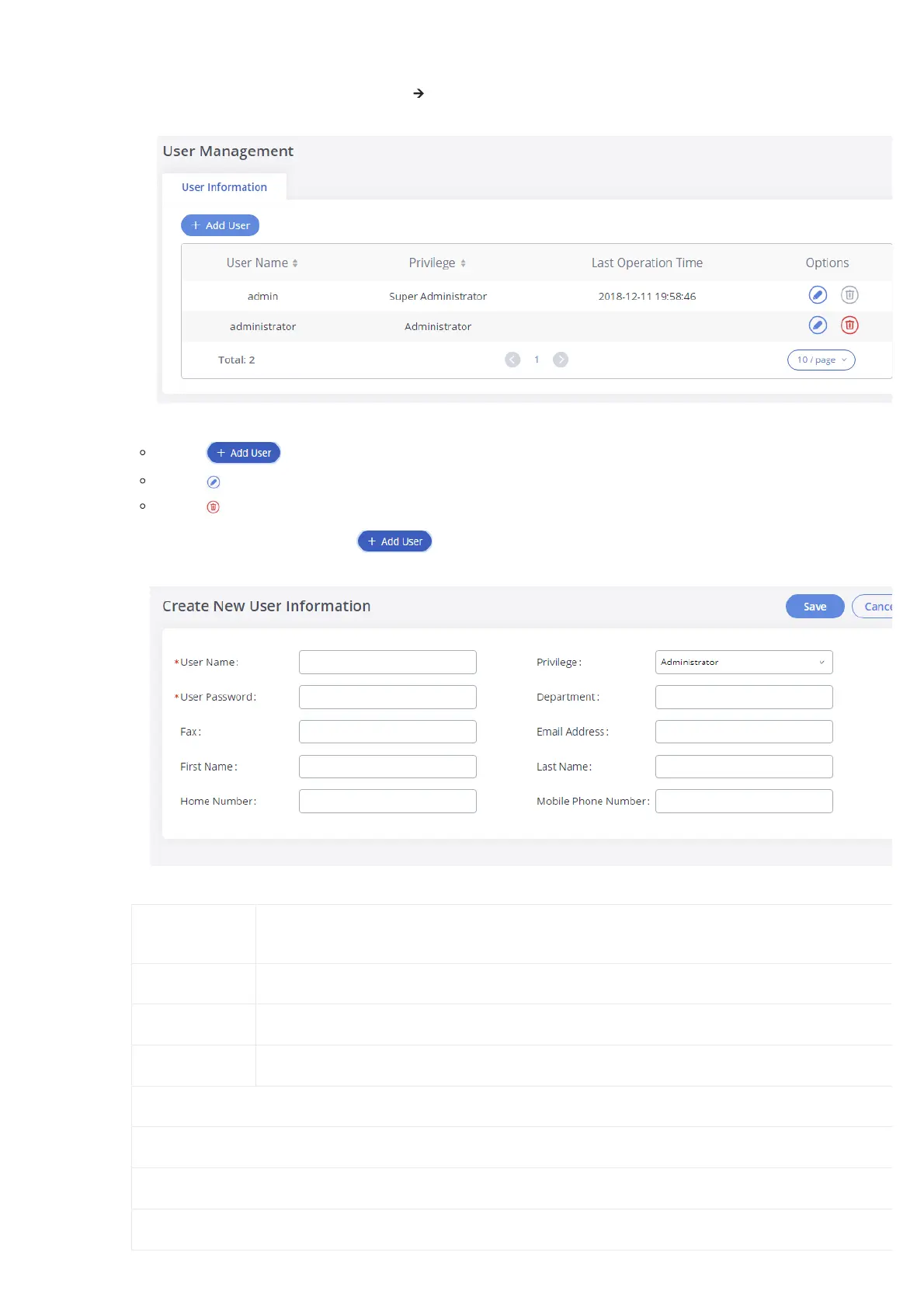924x1308 pixels.
Task: Switch to User Information tab
Action: tap(224, 187)
